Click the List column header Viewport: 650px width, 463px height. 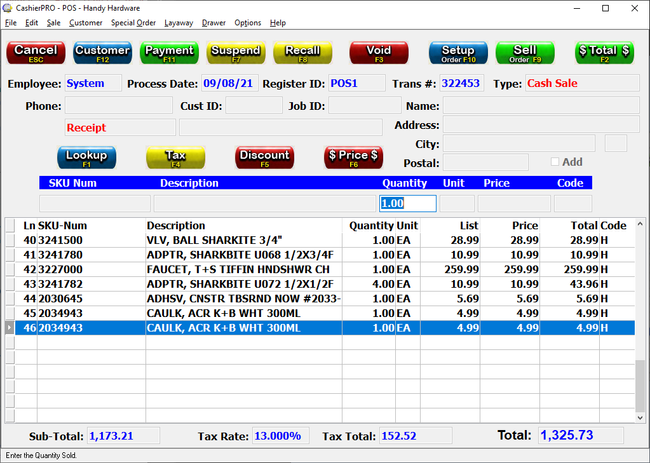pyautogui.click(x=469, y=225)
